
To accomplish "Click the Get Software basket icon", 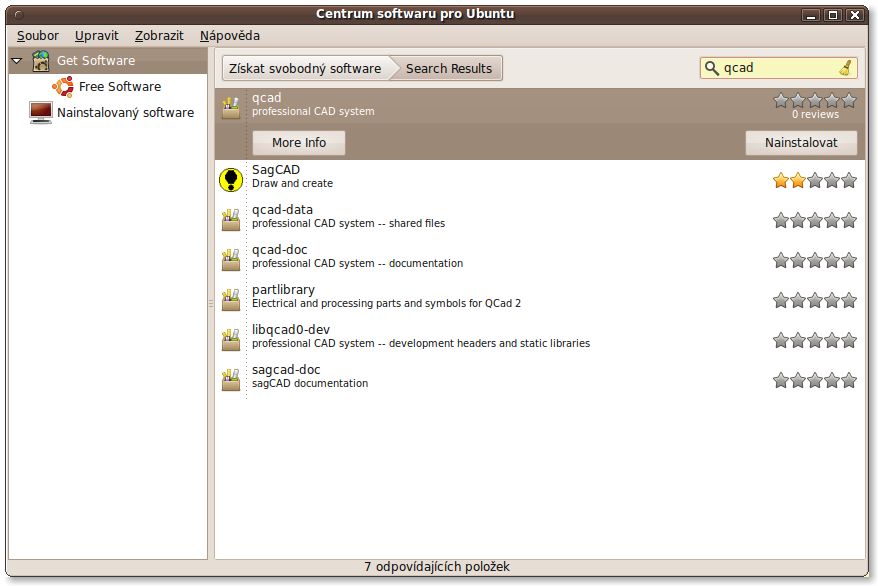I will [x=41, y=60].
